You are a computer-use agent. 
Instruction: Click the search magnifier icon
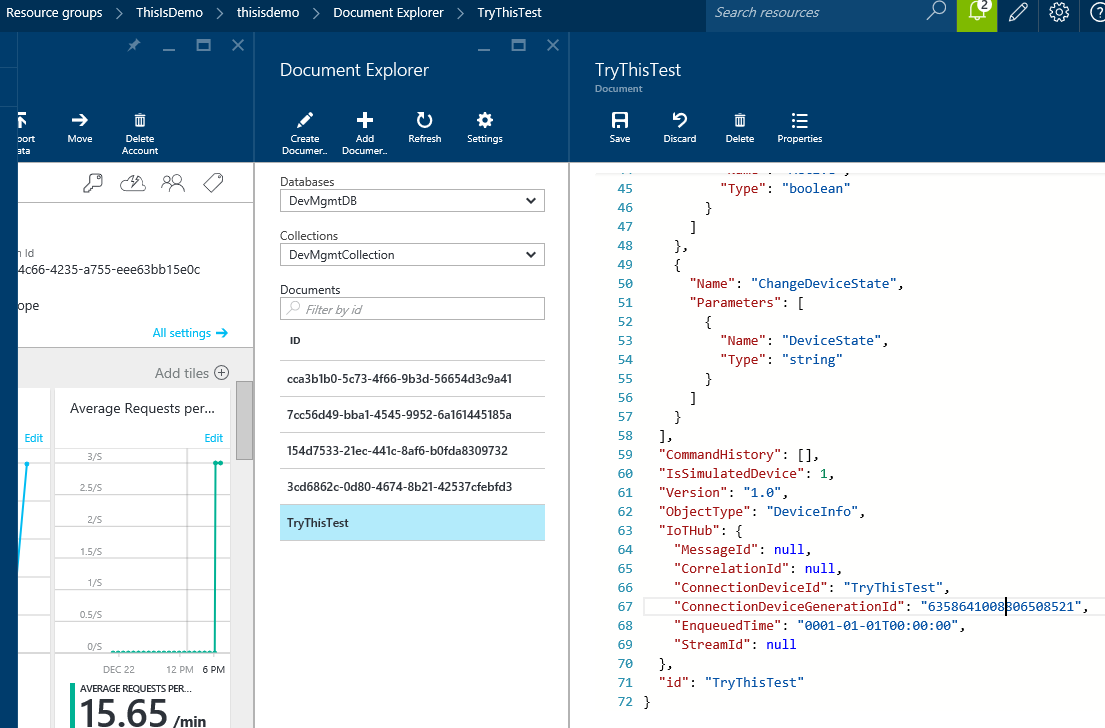[936, 11]
